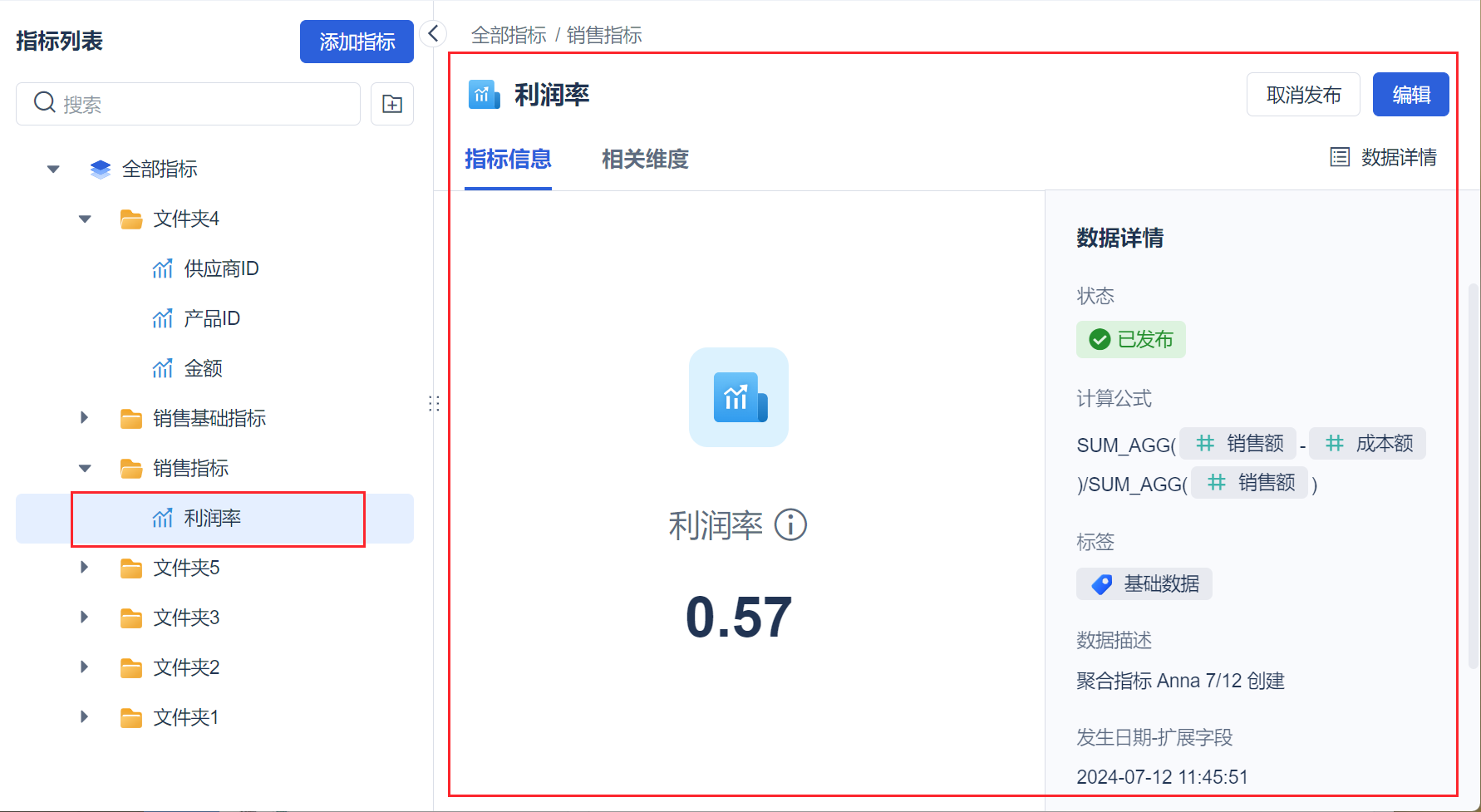Toggle the 数据详情 panel button
The width and height of the screenshot is (1481, 812).
[1384, 157]
